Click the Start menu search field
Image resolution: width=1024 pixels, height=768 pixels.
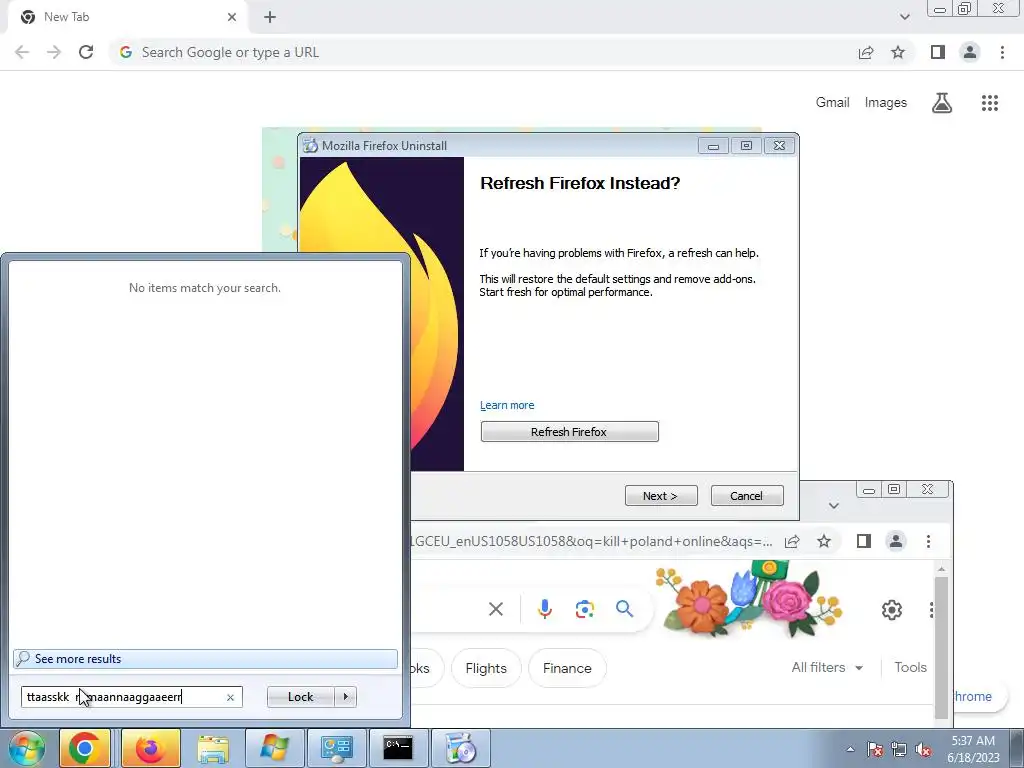[131, 697]
